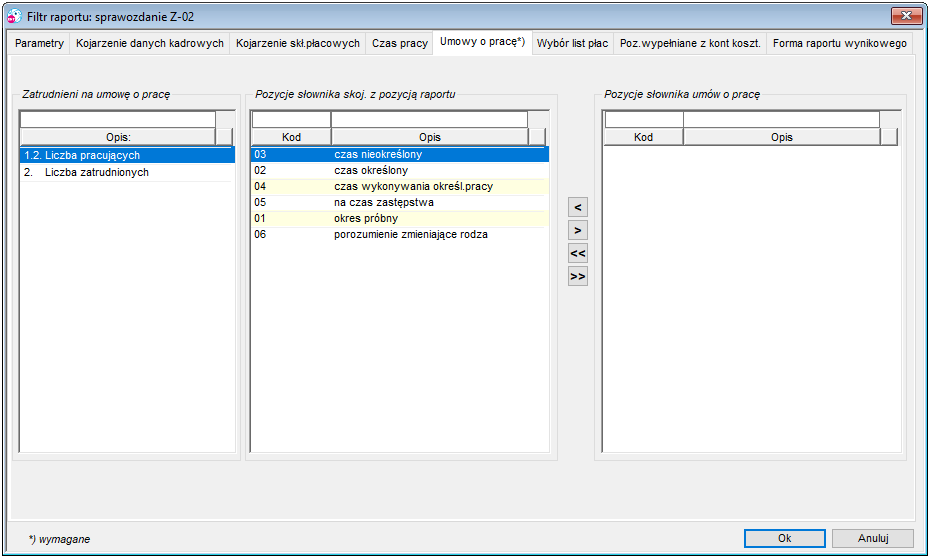Focus filter field above left Opis: column
This screenshot has height=558, width=929.
click(x=118, y=120)
